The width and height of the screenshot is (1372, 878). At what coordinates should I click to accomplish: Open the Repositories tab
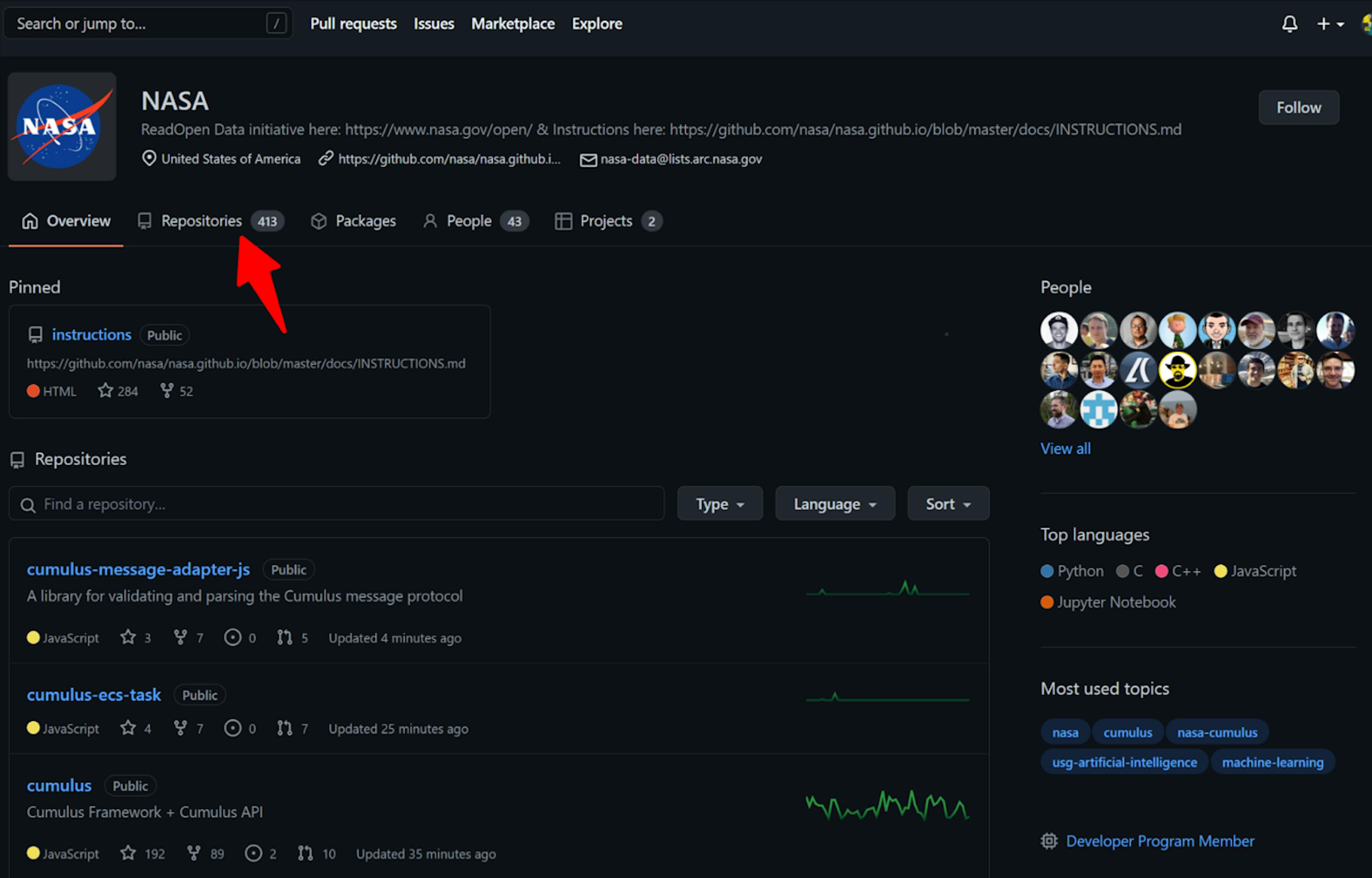click(x=201, y=220)
